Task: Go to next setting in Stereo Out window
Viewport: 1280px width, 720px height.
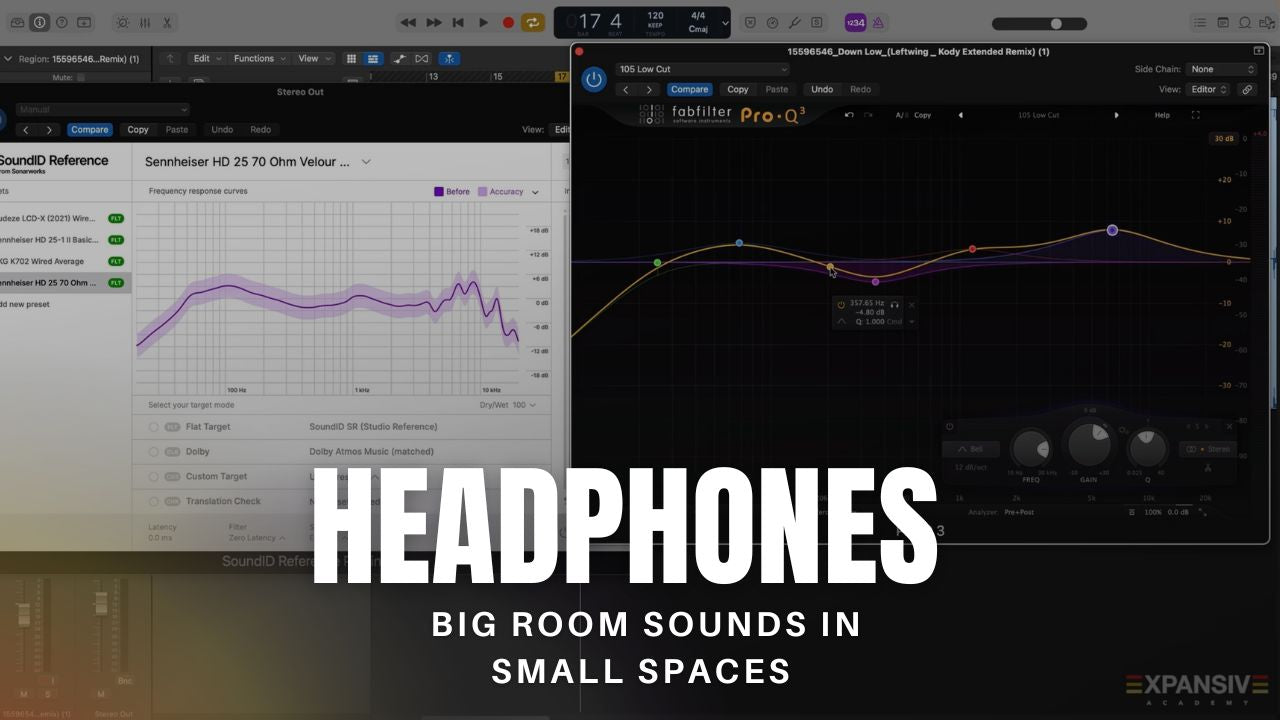Action: [49, 130]
